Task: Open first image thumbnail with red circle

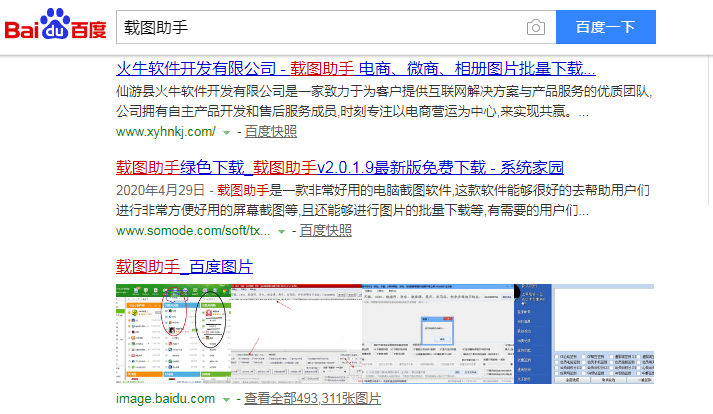Action: click(x=173, y=334)
